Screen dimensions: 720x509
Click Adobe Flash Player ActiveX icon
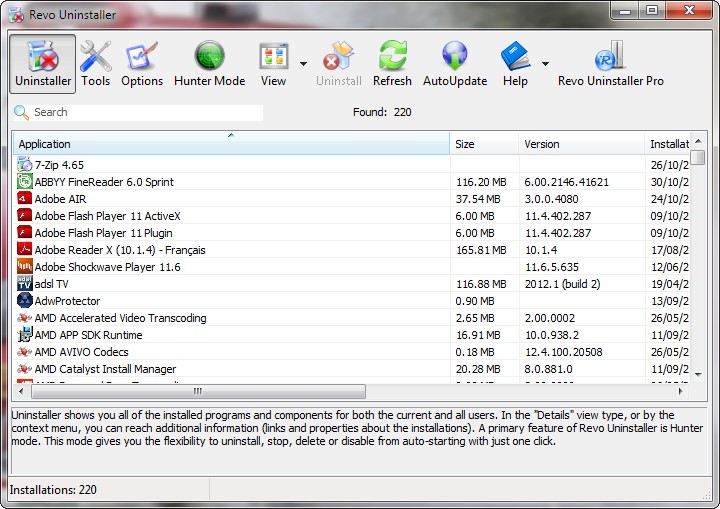click(x=24, y=215)
